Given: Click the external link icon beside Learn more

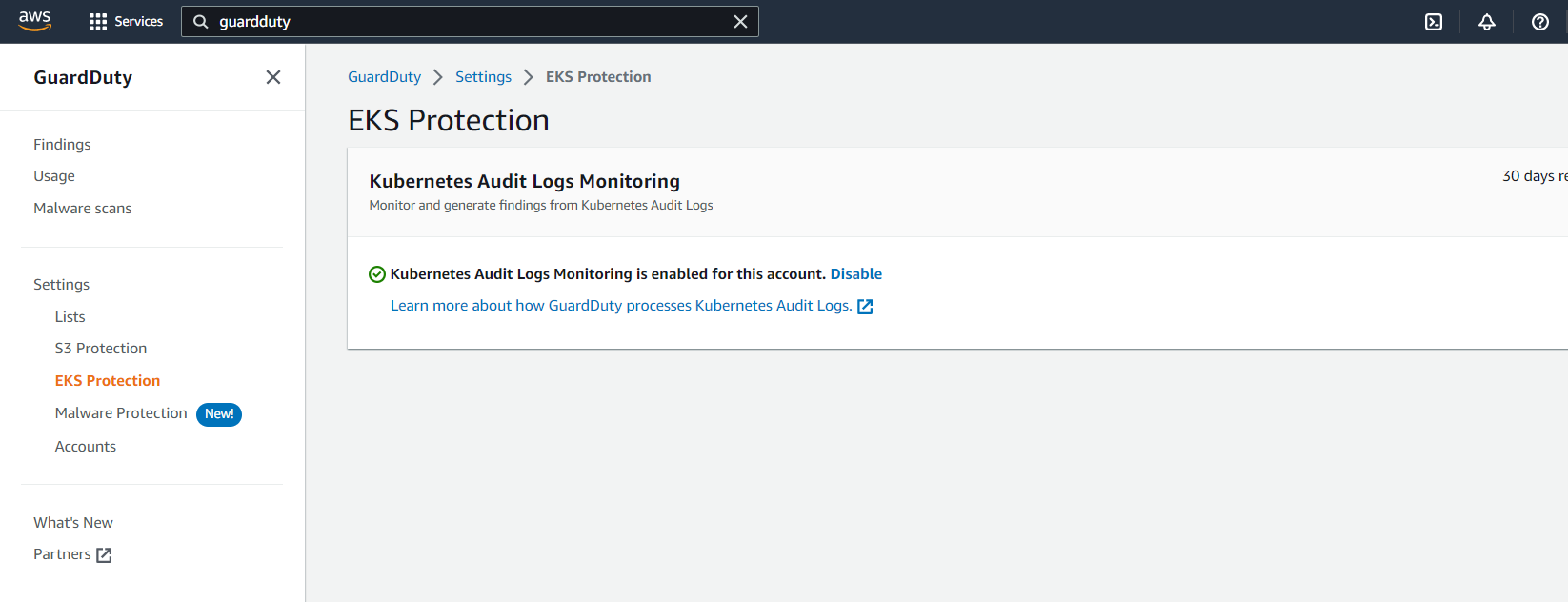Looking at the screenshot, I should pos(865,307).
